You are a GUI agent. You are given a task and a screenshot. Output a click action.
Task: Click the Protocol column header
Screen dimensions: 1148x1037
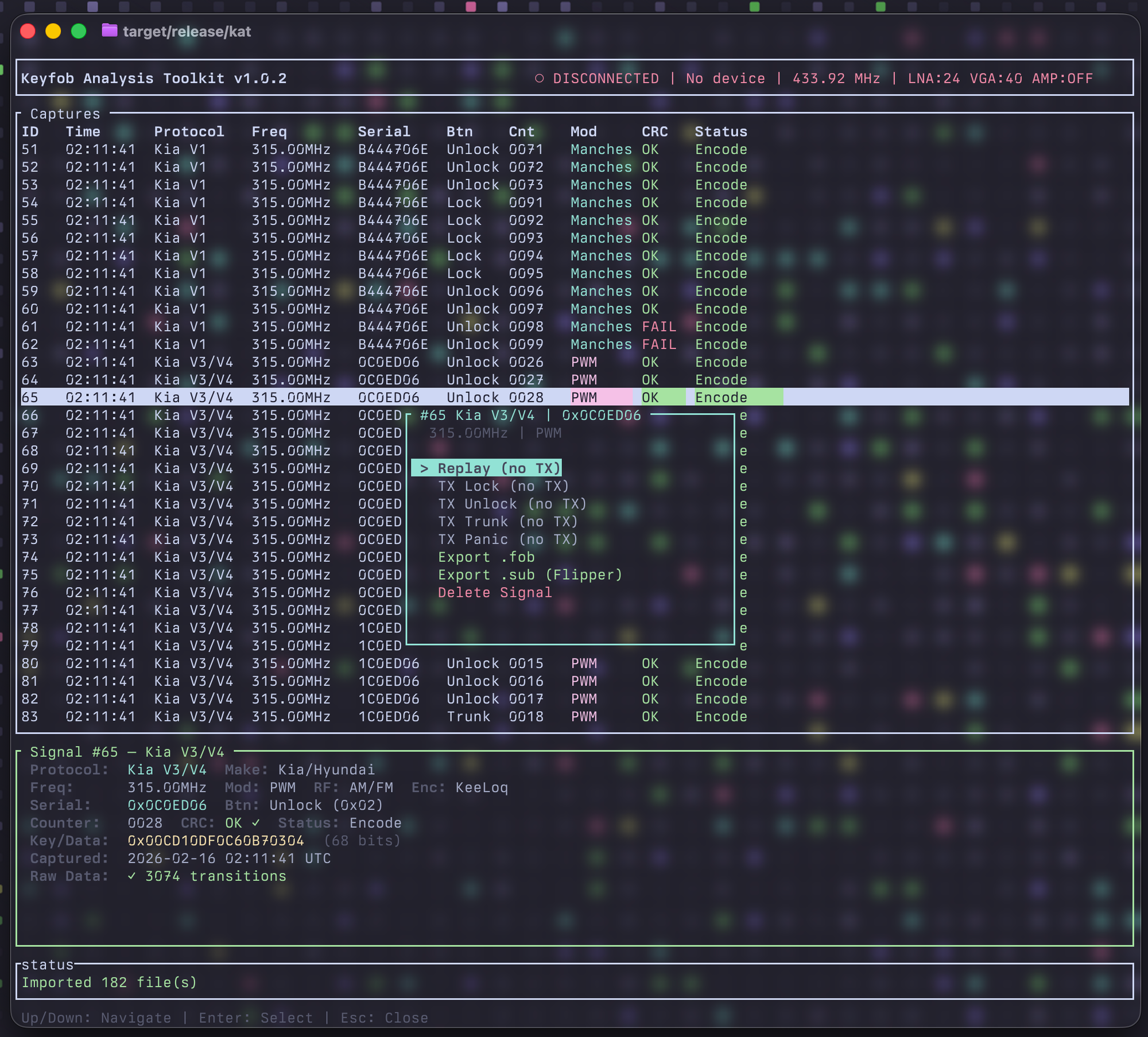click(189, 132)
